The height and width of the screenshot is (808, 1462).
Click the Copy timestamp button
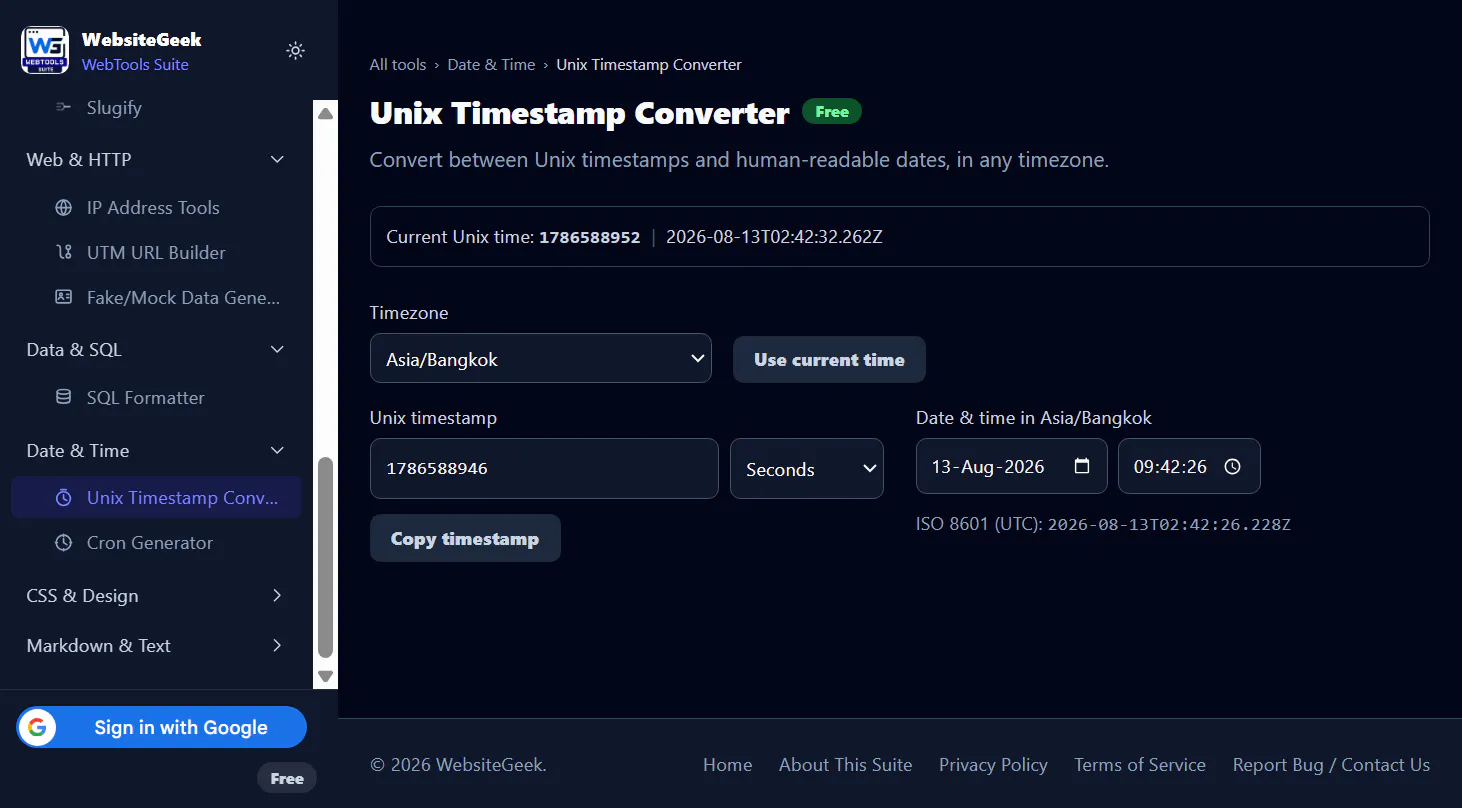(x=465, y=538)
